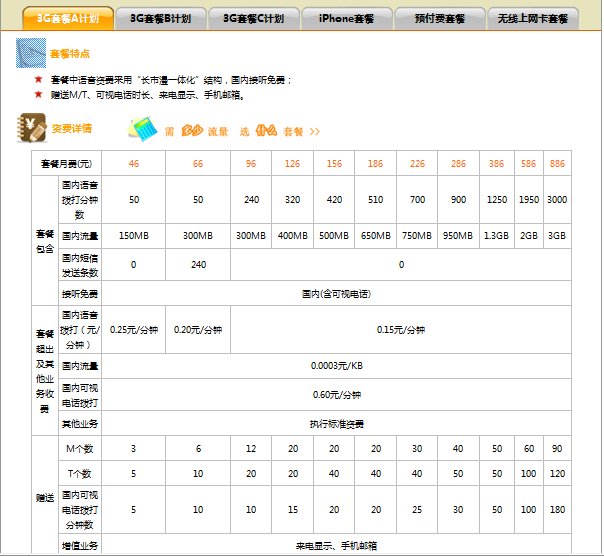Select the 180 video minutes cell
The width and height of the screenshot is (604, 556).
point(557,509)
